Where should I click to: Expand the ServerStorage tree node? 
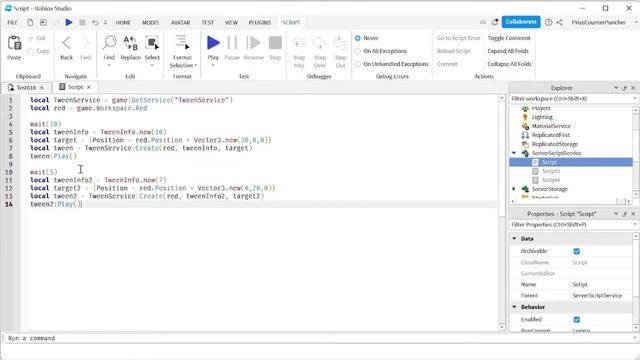[514, 189]
